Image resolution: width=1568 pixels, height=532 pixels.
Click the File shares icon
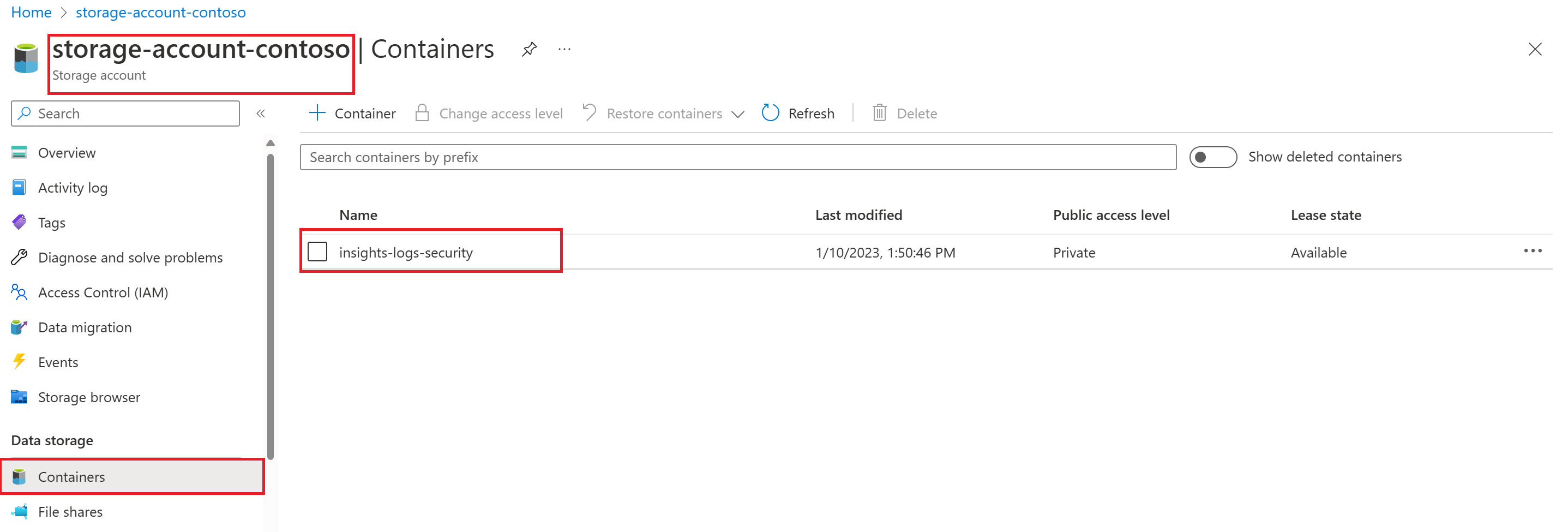coord(19,511)
